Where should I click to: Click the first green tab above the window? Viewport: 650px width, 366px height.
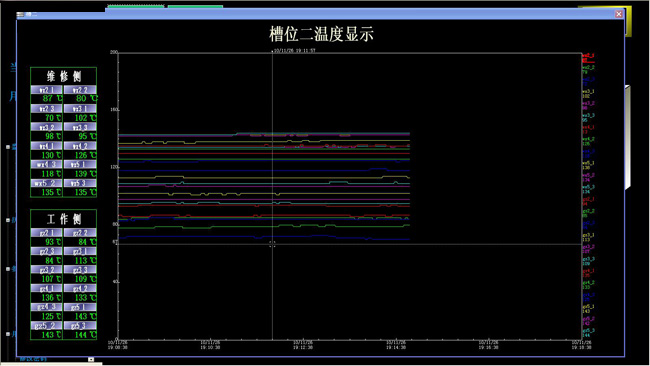[x=136, y=6]
